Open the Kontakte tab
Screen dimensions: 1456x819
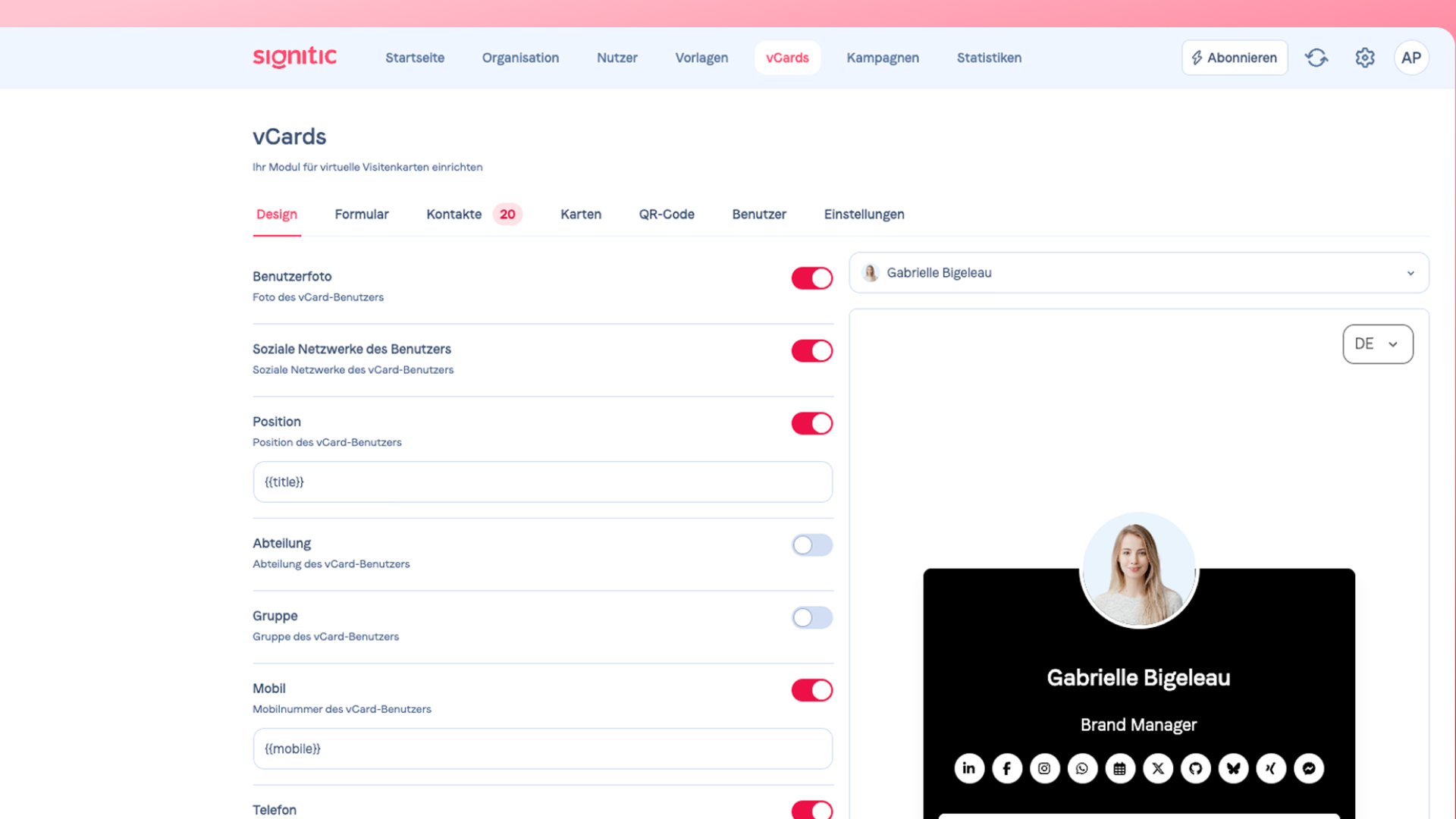coord(454,215)
